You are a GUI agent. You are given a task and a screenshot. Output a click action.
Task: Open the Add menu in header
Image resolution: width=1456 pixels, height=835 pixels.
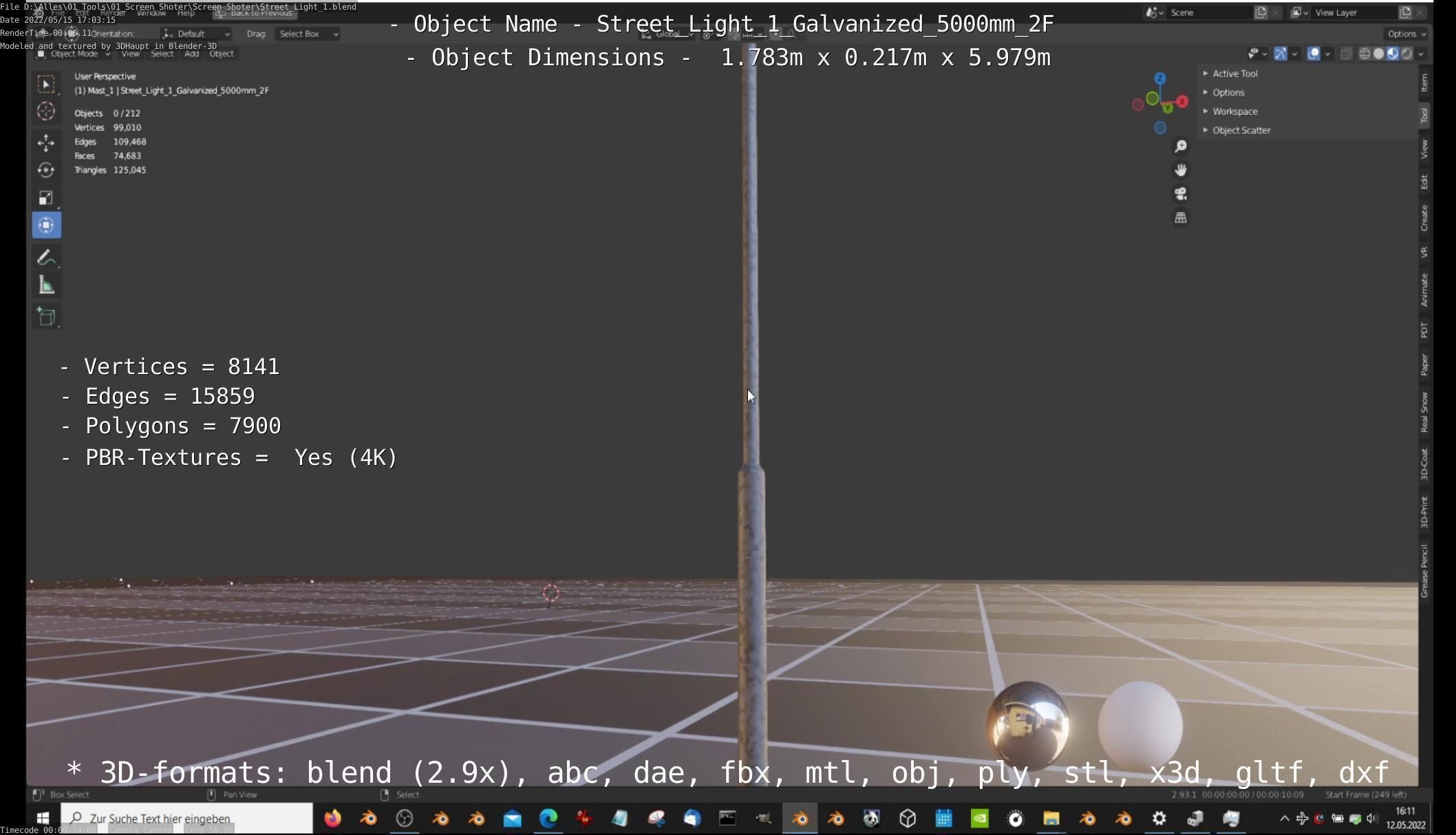coord(191,54)
